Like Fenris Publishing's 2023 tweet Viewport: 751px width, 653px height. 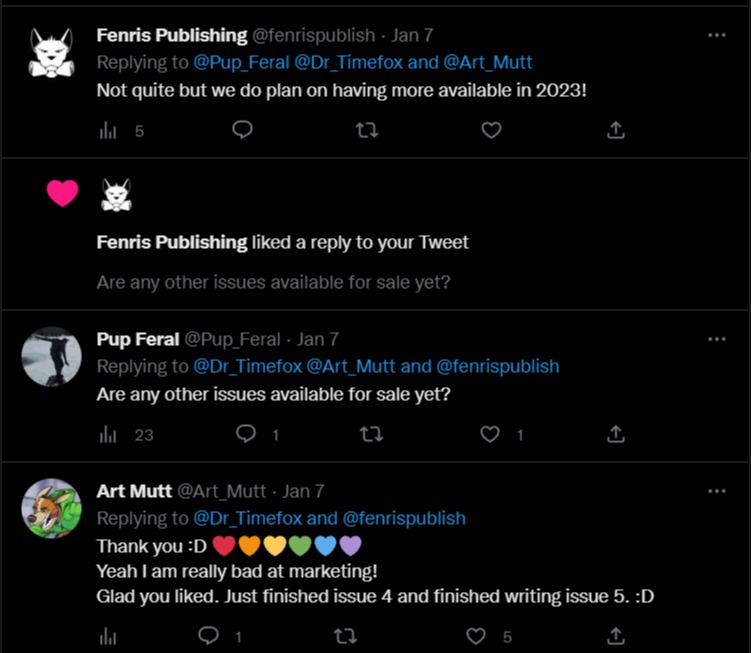[491, 130]
